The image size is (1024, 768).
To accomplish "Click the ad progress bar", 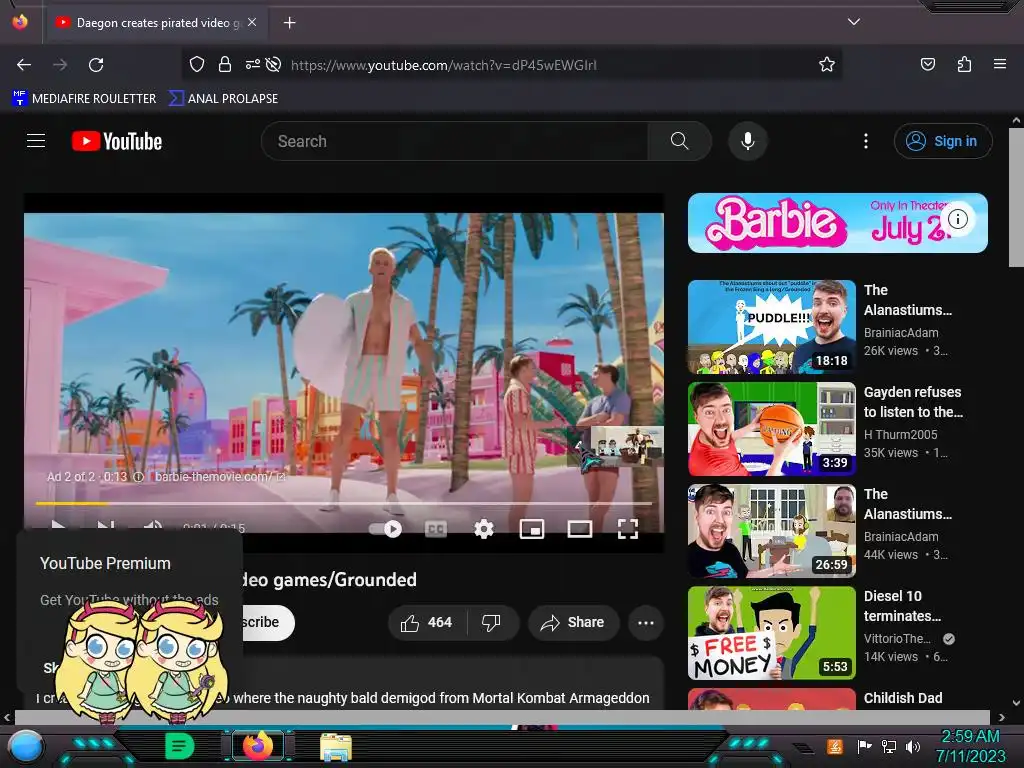I will [344, 504].
